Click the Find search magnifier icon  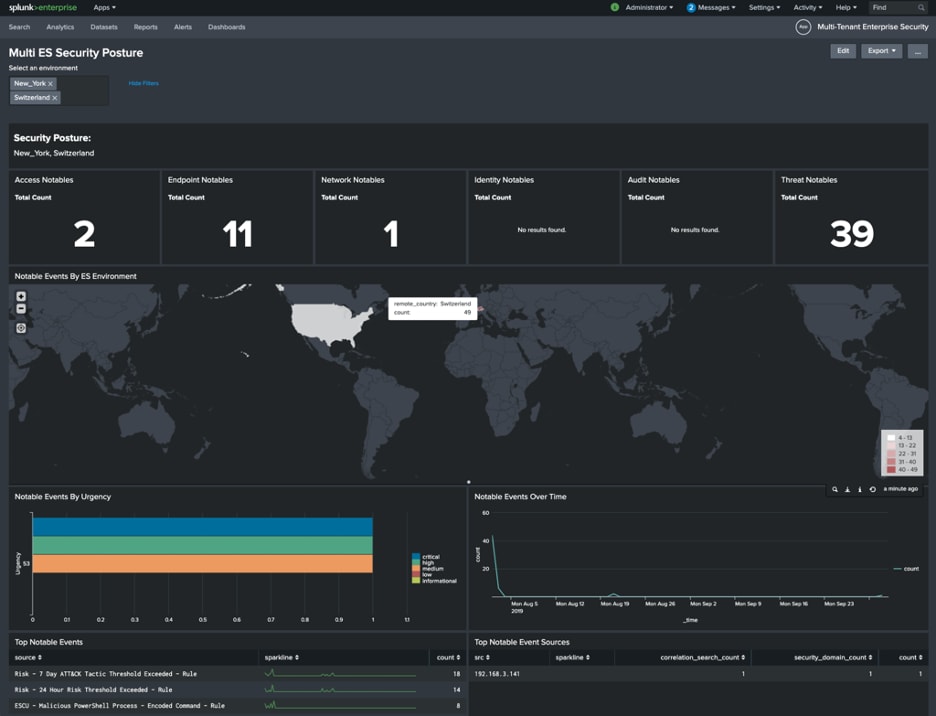click(x=921, y=8)
